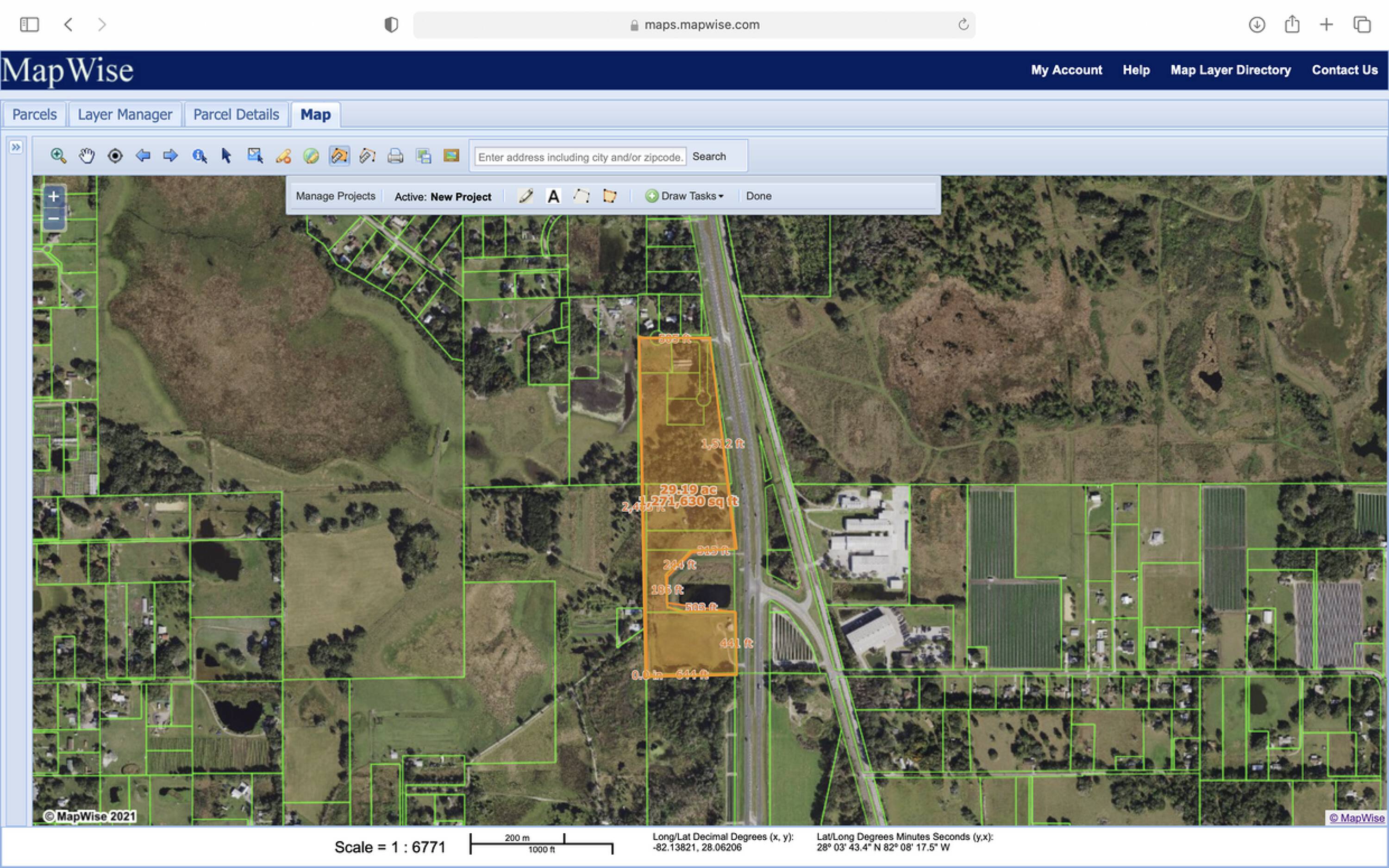The height and width of the screenshot is (868, 1389).
Task: Switch to the Layer Manager tab
Action: coord(125,115)
